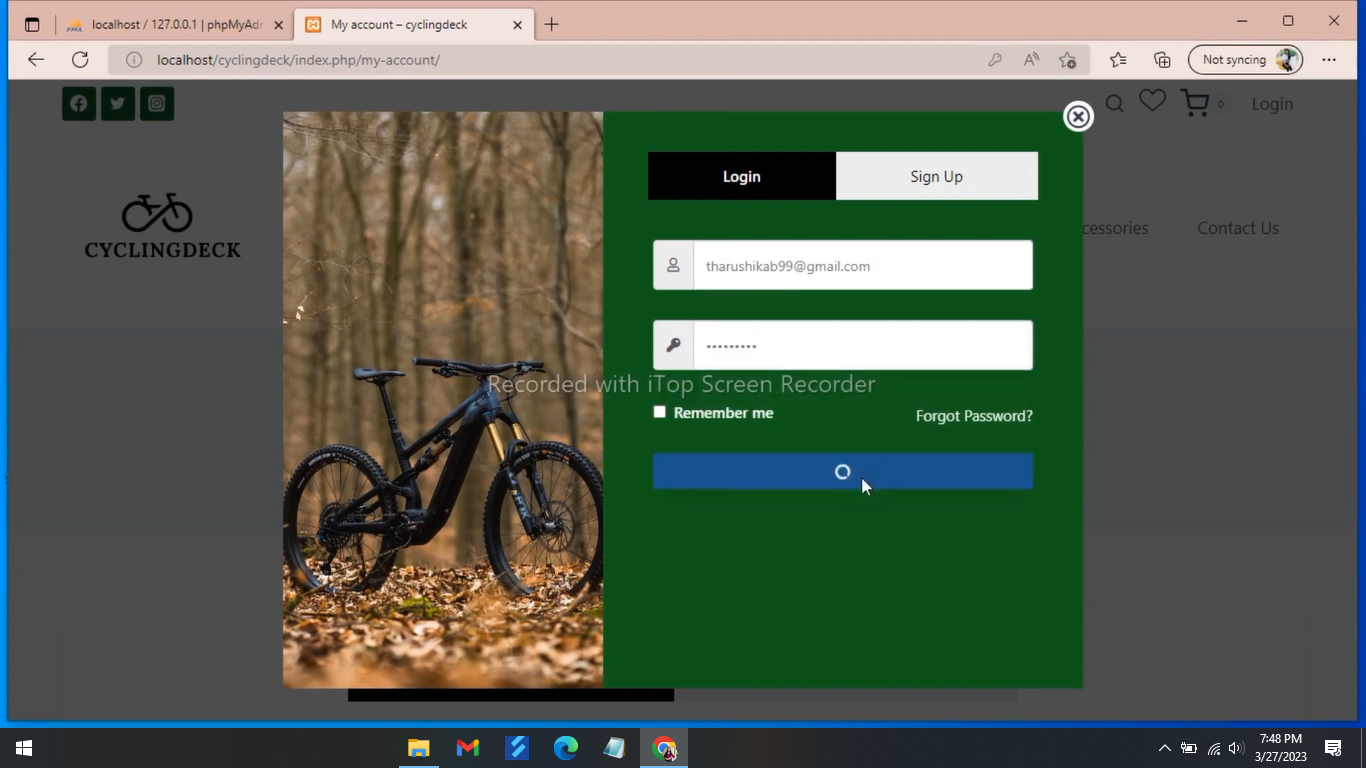
Task: Close the phpMyAdmin tab
Action: tap(278, 25)
